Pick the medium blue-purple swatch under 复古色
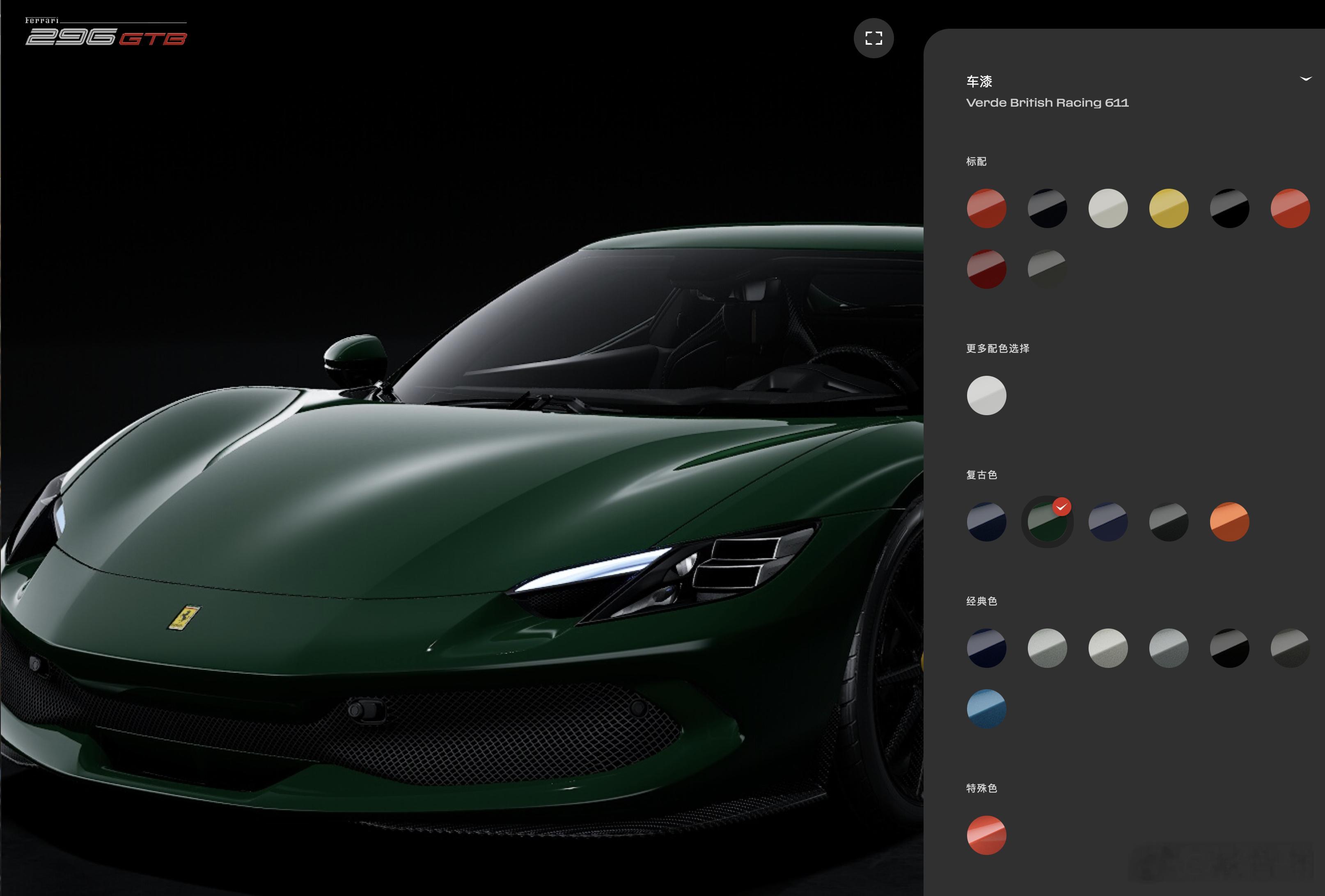Image resolution: width=1325 pixels, height=896 pixels. click(x=1108, y=522)
